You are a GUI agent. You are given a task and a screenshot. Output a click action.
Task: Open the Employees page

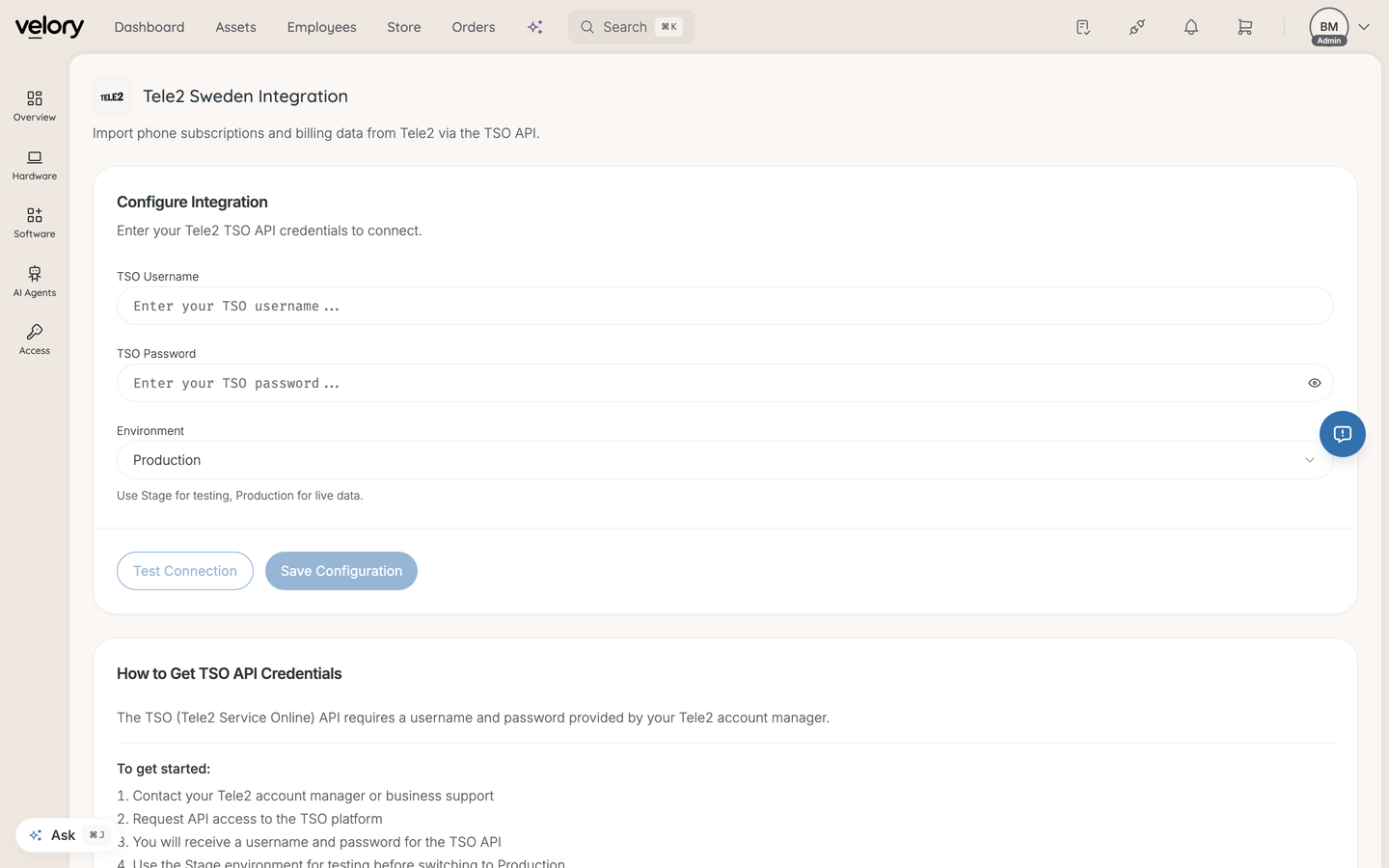click(321, 27)
